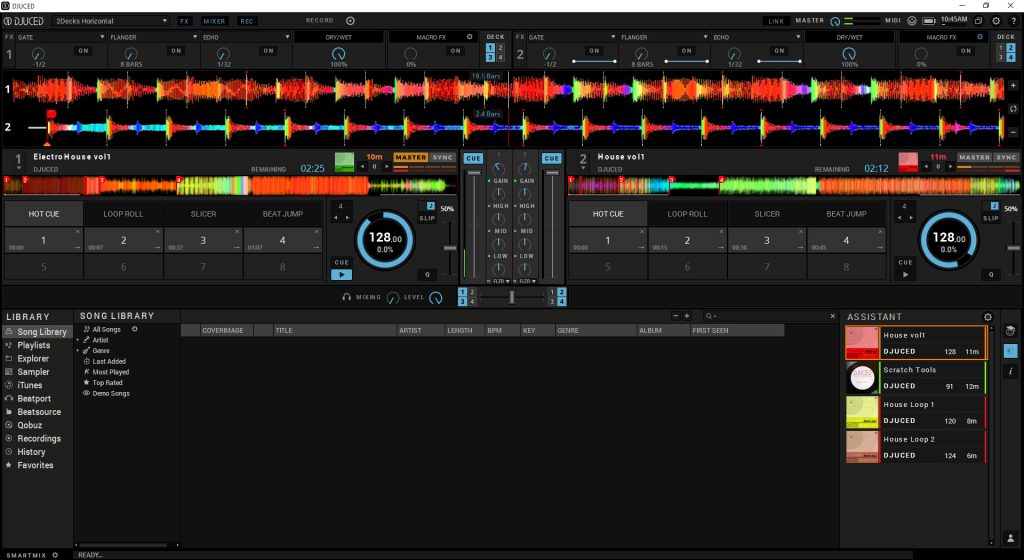Click Most Played in Song Library tree

click(110, 372)
